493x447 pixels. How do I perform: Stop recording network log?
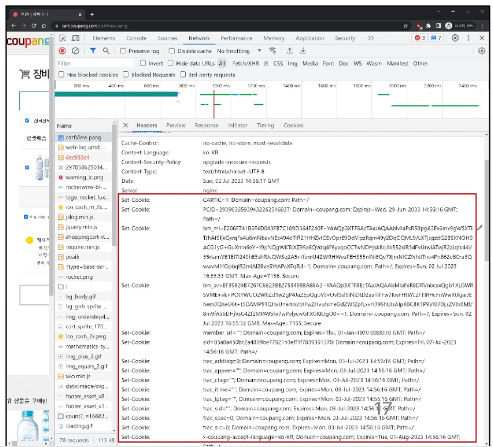(x=62, y=51)
